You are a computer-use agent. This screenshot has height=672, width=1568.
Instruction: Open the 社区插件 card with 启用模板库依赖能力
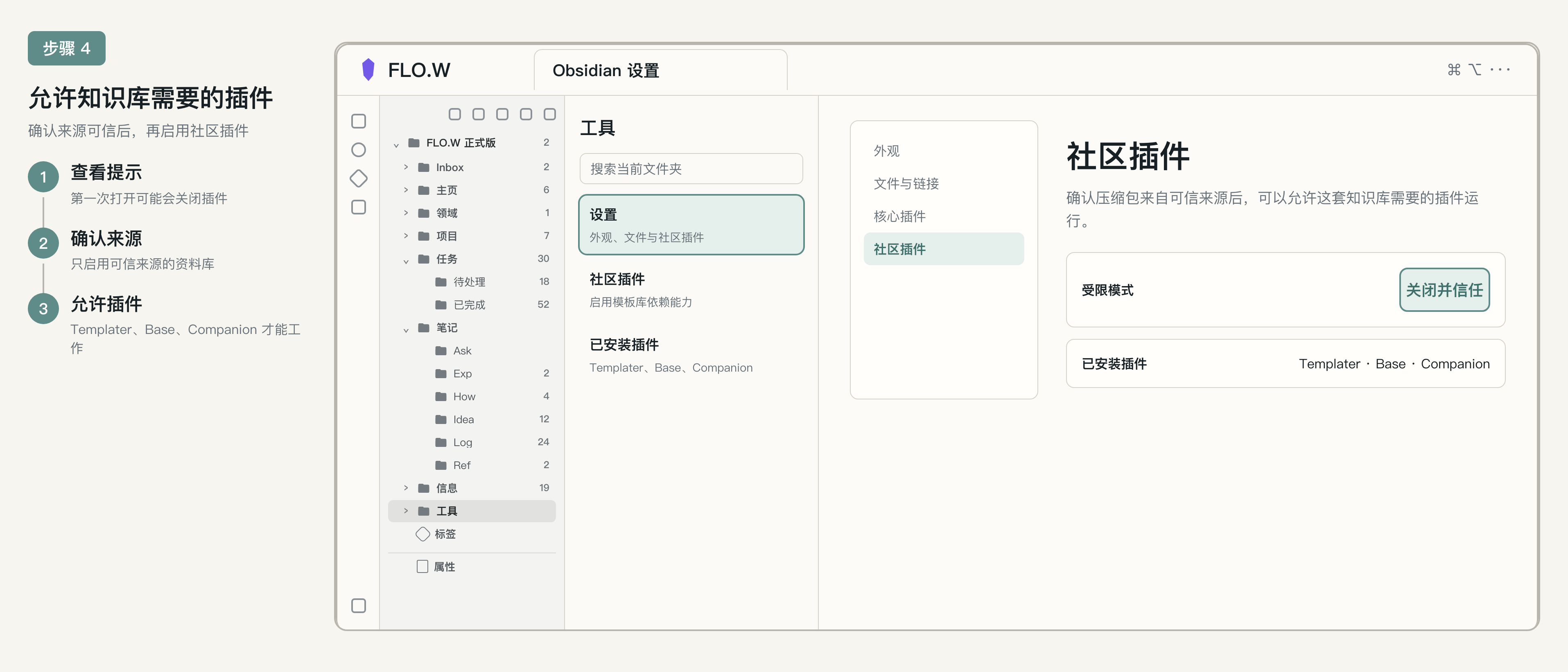pos(691,290)
